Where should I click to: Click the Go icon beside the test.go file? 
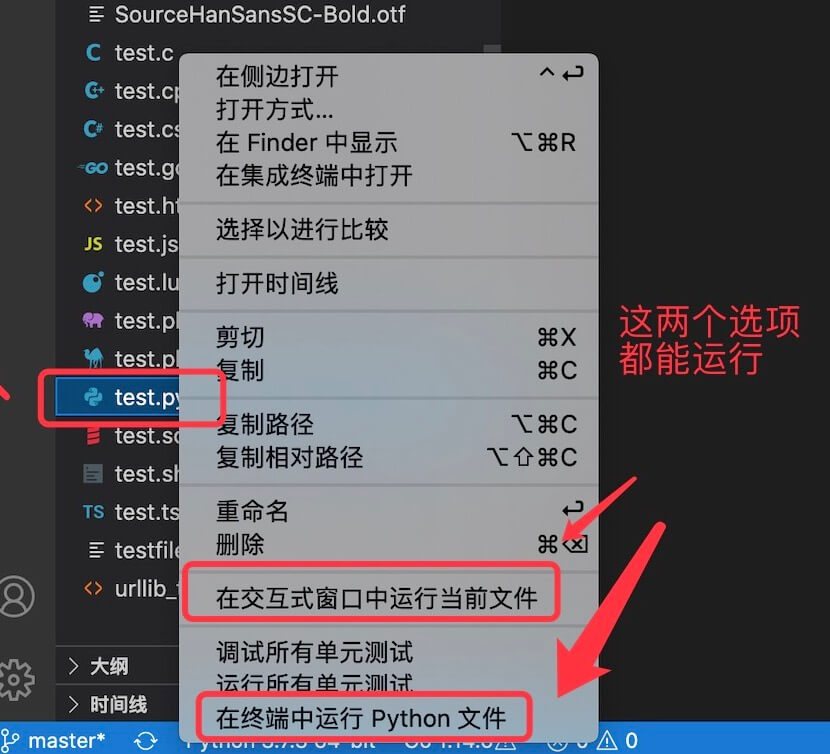93,168
